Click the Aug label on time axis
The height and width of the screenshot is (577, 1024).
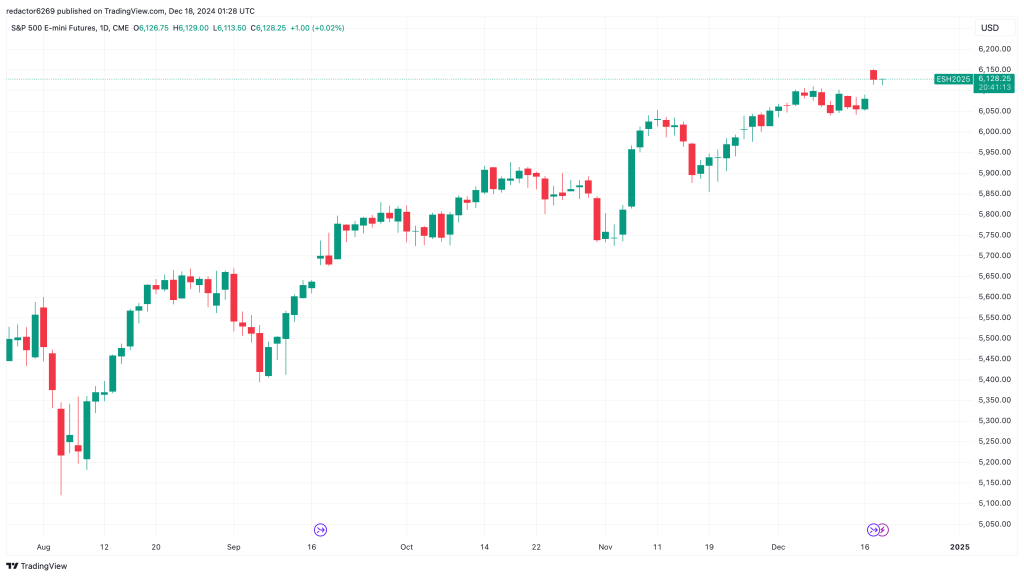tap(41, 548)
